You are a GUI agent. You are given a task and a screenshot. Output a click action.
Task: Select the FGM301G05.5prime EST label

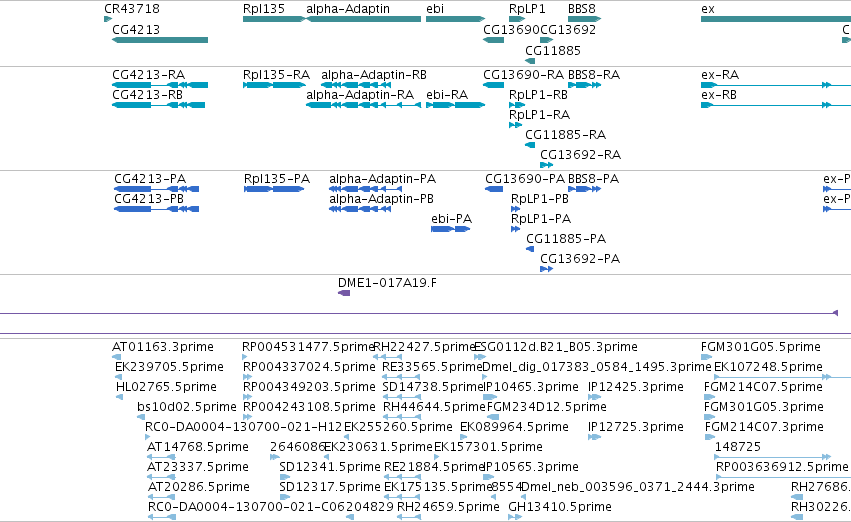pyautogui.click(x=760, y=347)
